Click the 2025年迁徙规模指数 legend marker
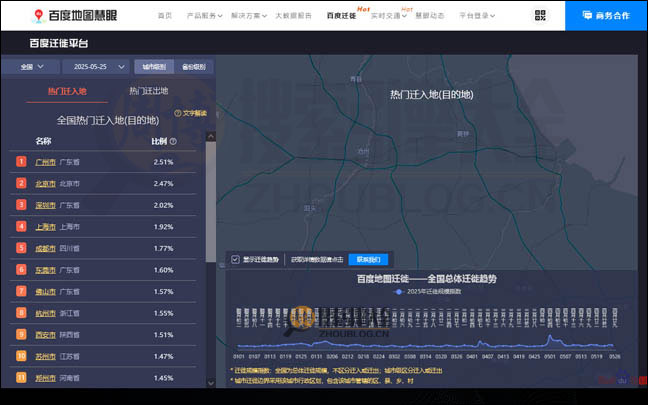 coord(398,292)
